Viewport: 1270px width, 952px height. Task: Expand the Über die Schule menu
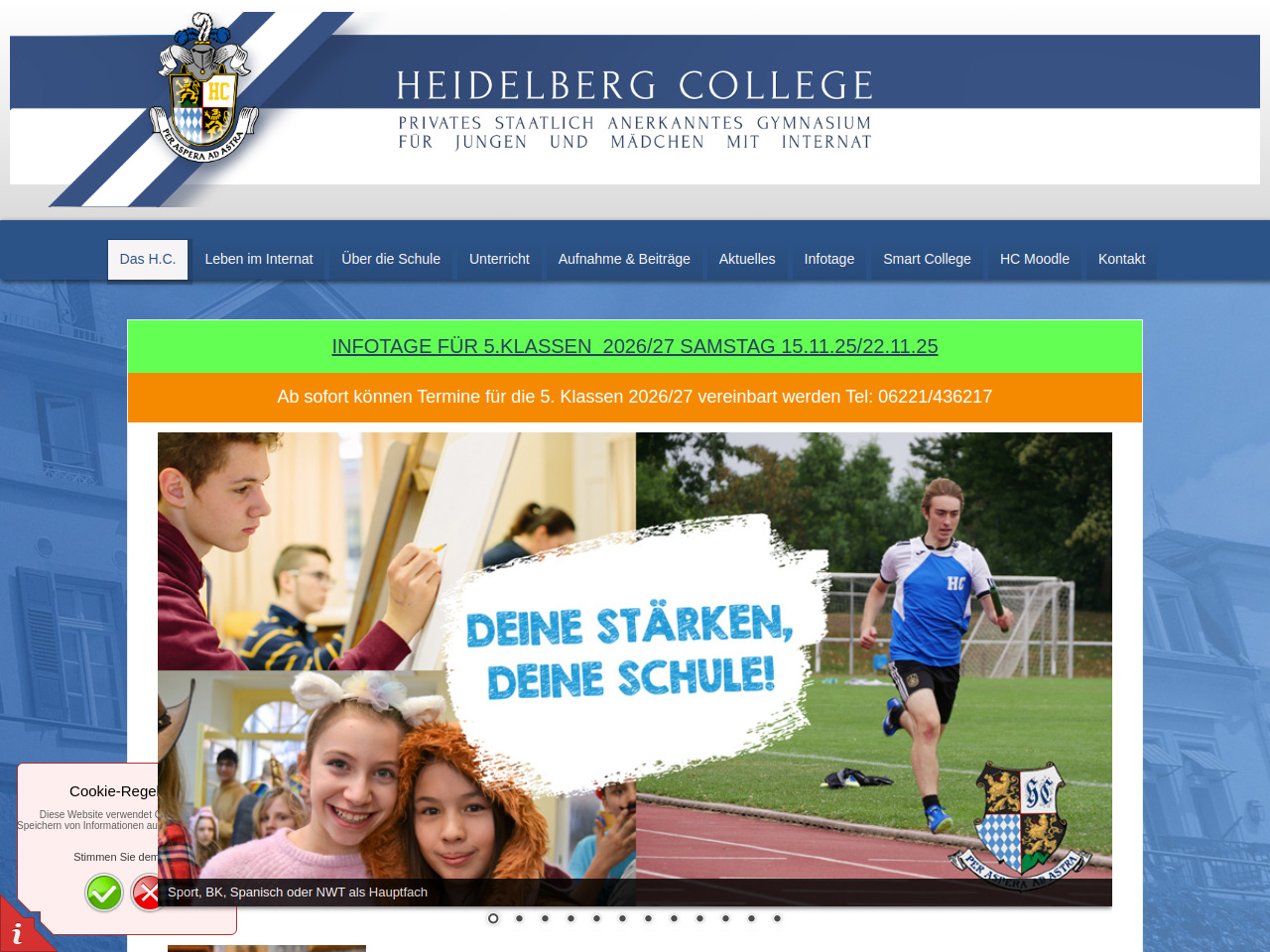point(391,260)
